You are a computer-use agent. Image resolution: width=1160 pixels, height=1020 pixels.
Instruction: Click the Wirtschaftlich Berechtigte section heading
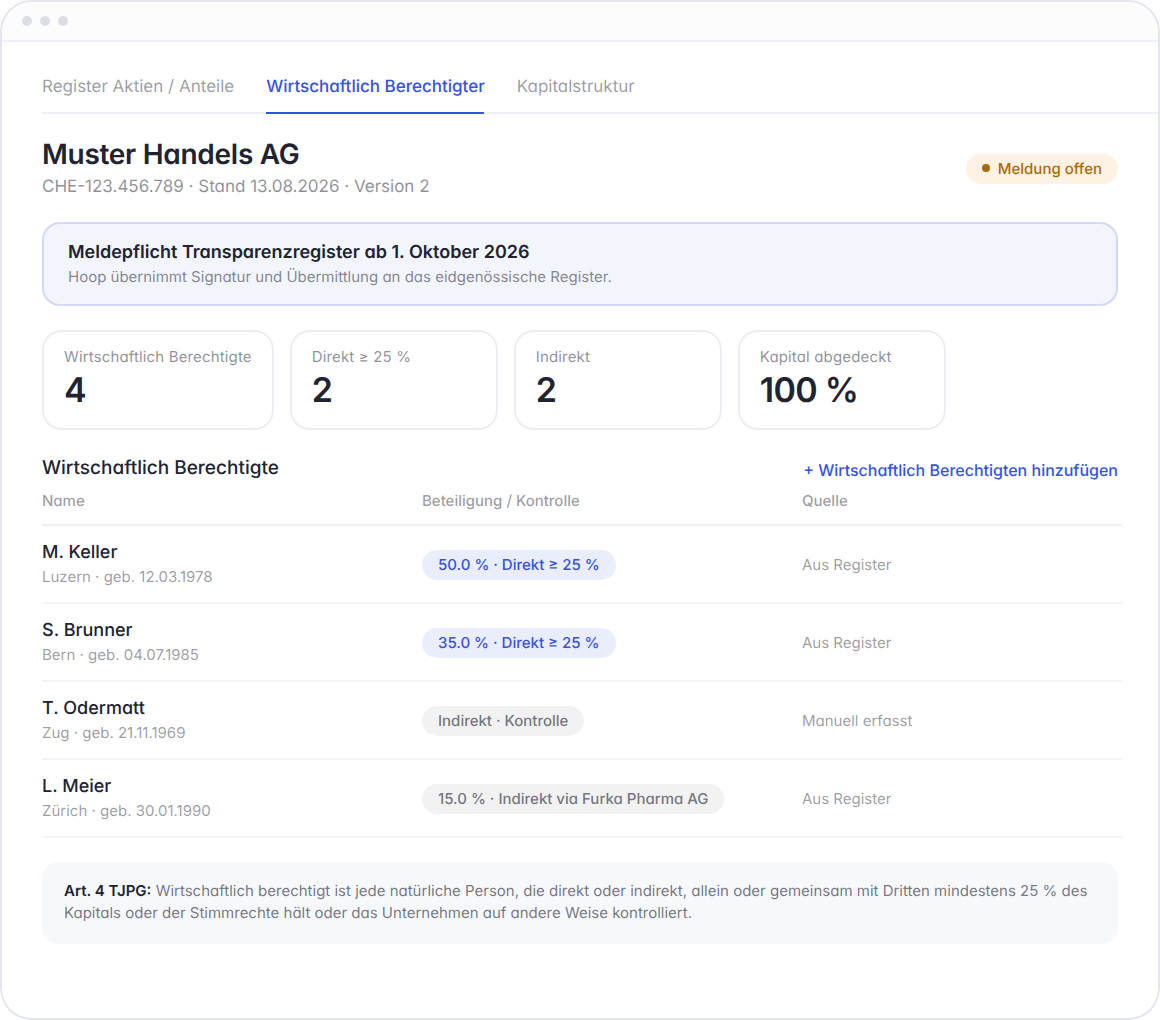tap(161, 467)
